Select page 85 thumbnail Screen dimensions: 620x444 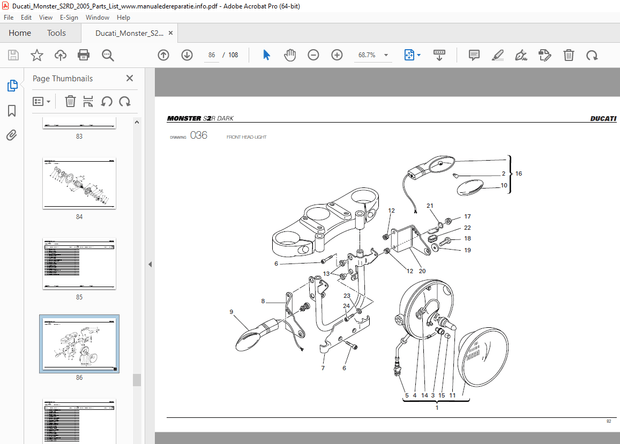click(x=79, y=264)
